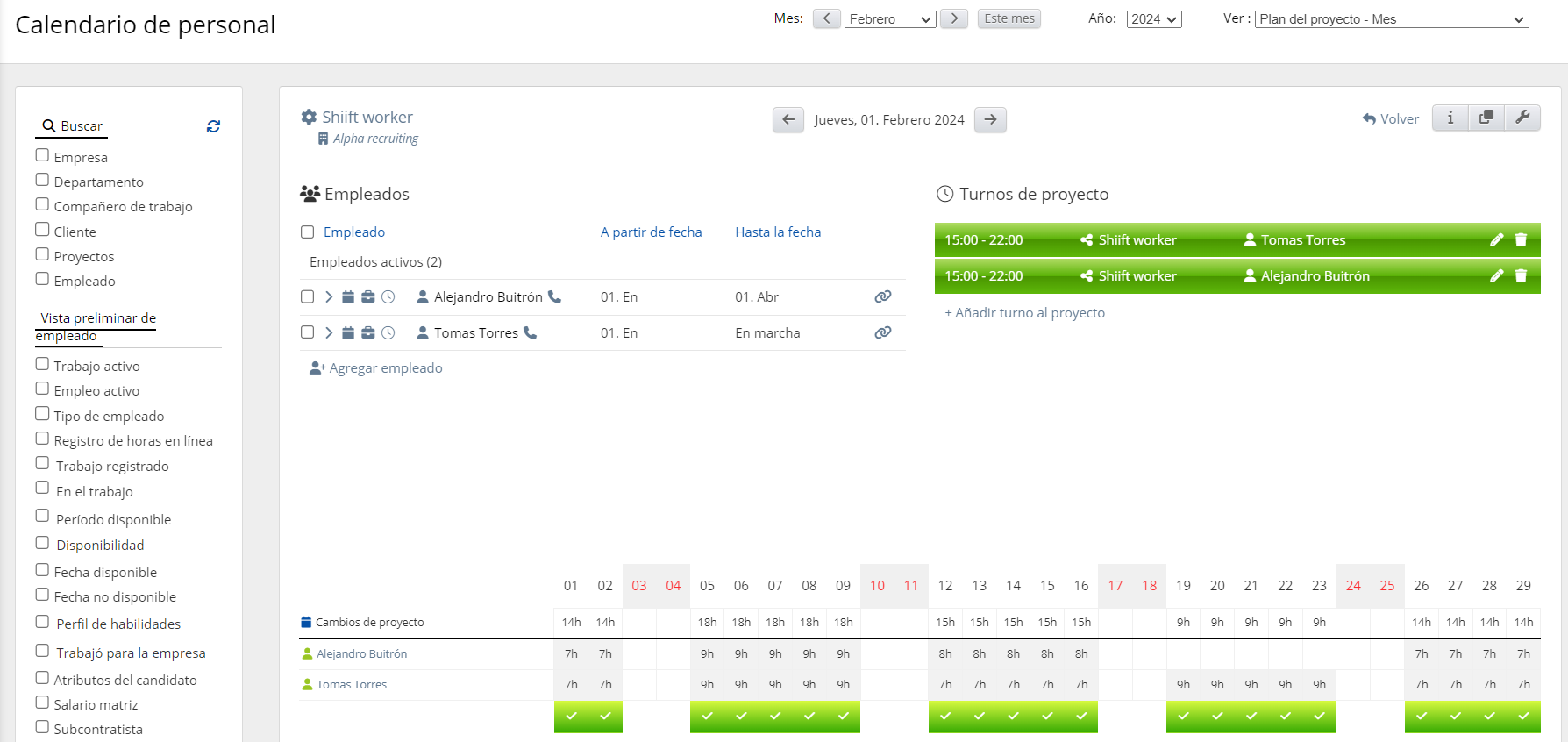Enable the Departamento filter checkbox
The image size is (1568, 742).
(x=42, y=181)
